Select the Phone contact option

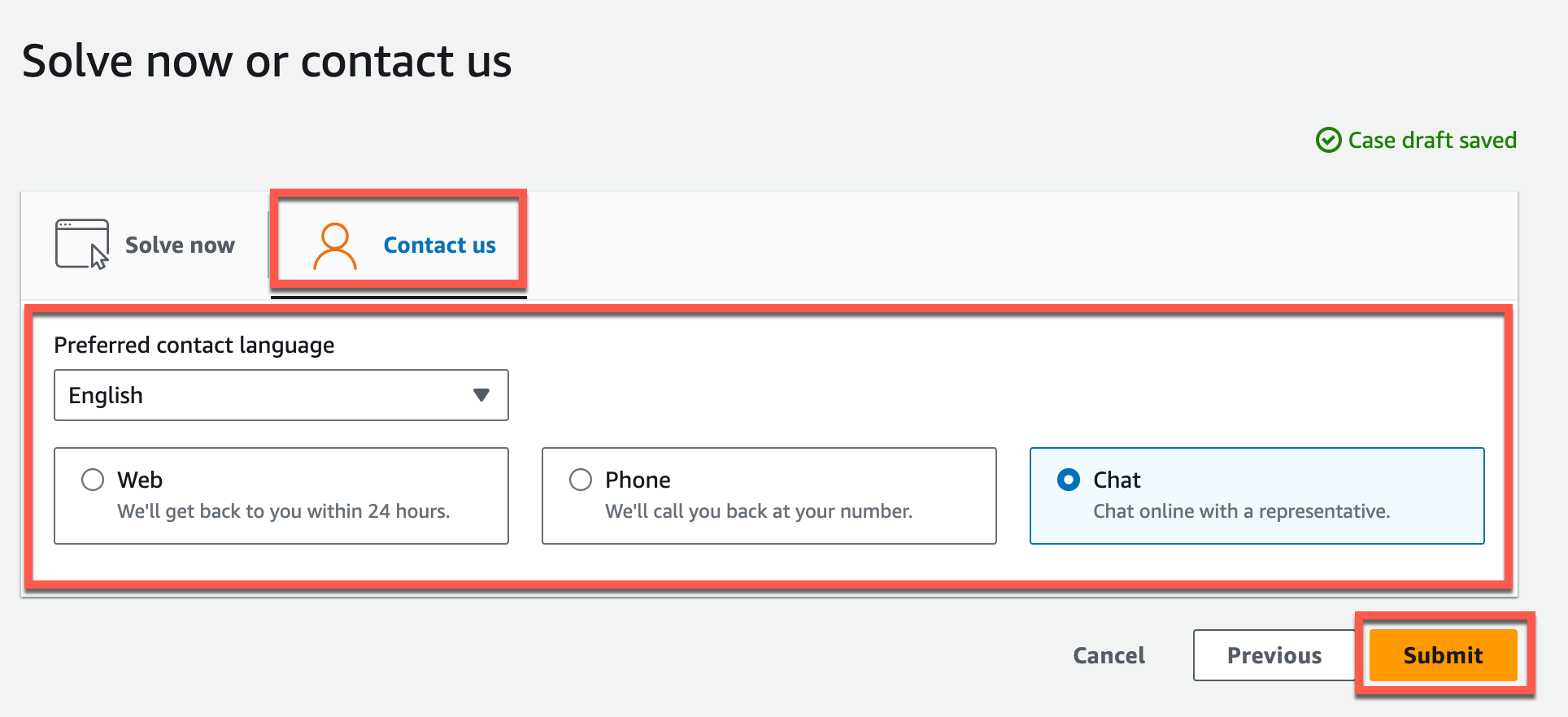point(581,480)
